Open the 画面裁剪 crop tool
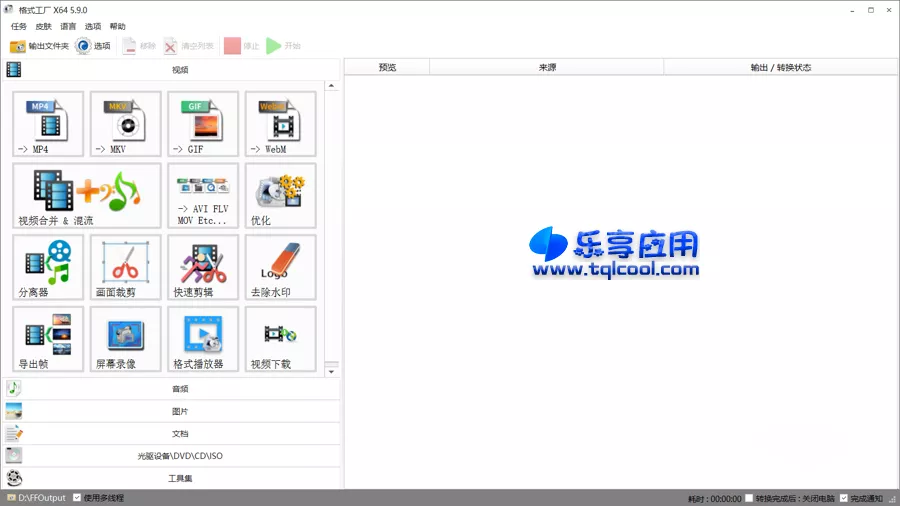The height and width of the screenshot is (506, 900). pyautogui.click(x=126, y=267)
